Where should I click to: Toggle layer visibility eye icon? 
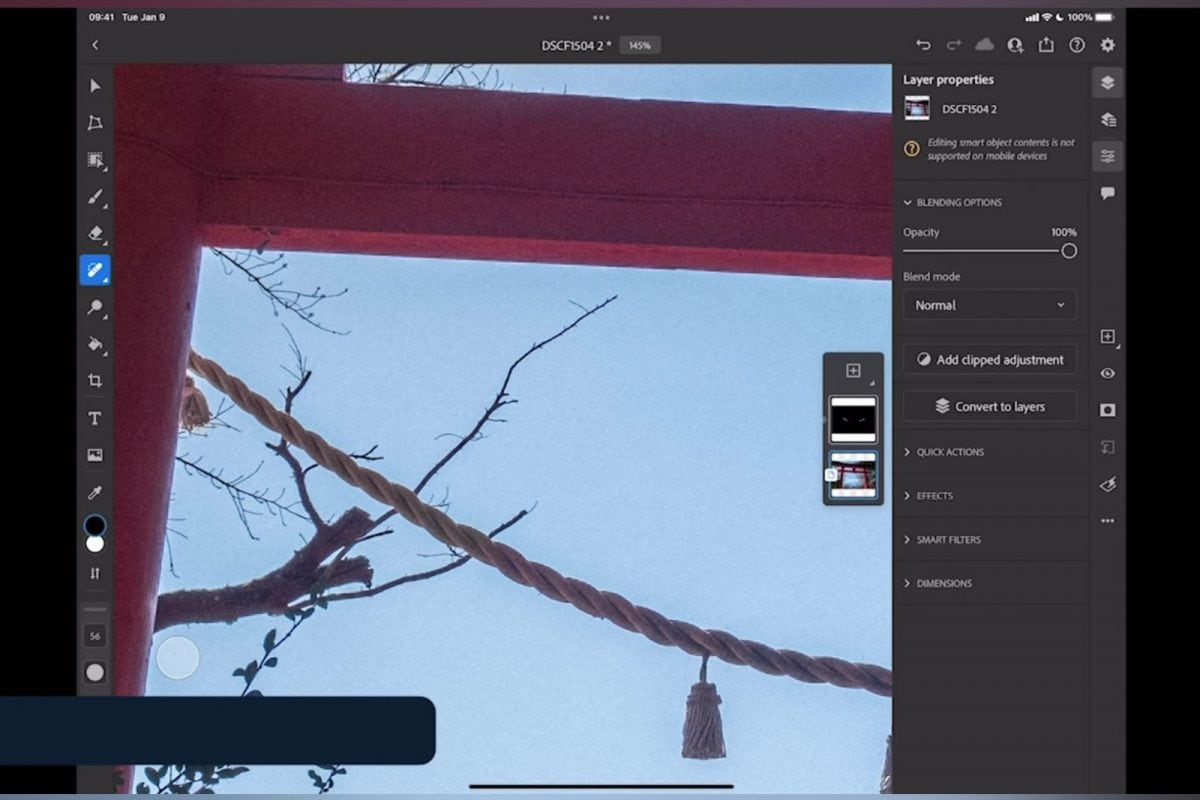[1107, 373]
